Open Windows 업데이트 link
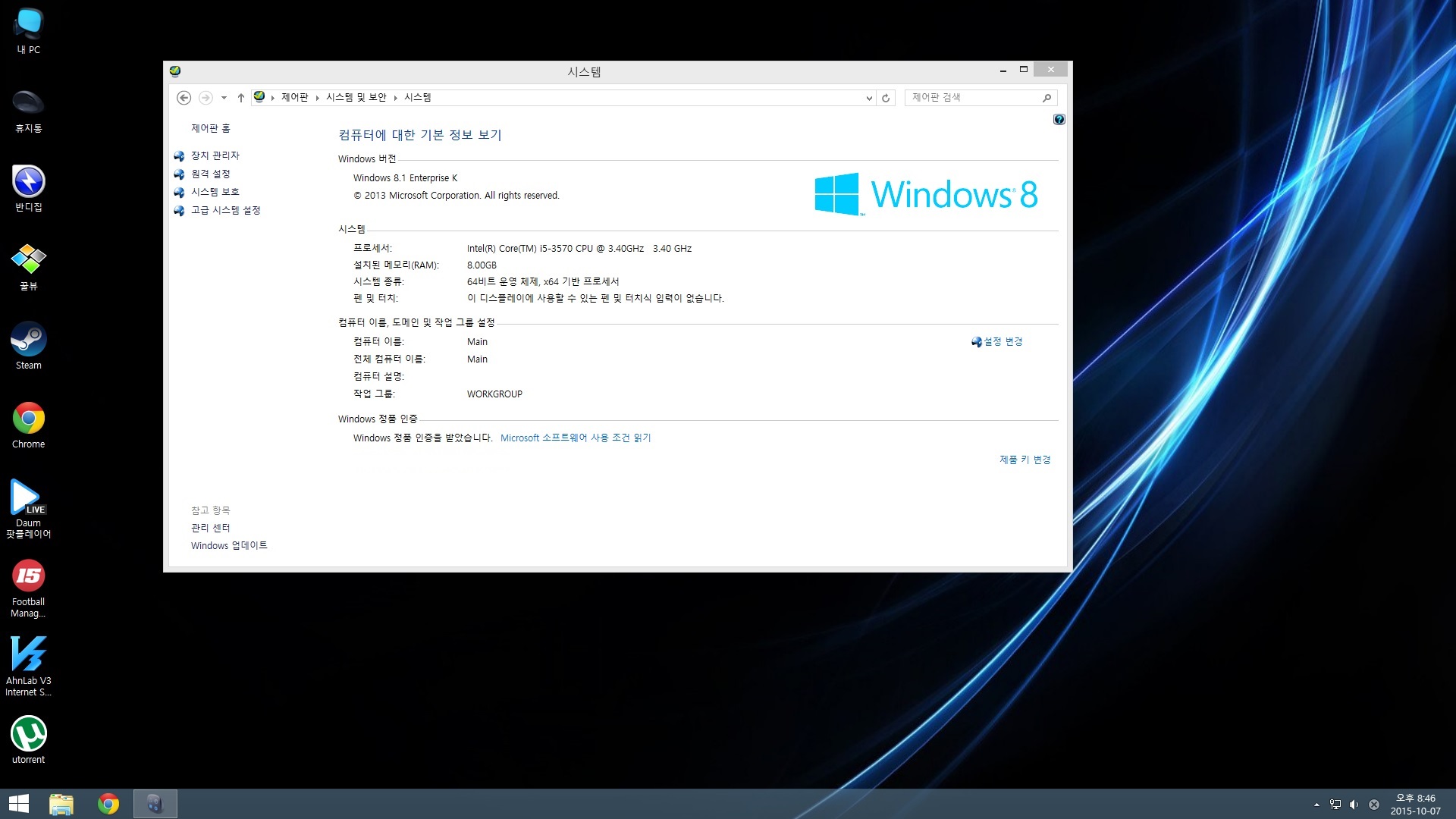1456x819 pixels. click(229, 546)
